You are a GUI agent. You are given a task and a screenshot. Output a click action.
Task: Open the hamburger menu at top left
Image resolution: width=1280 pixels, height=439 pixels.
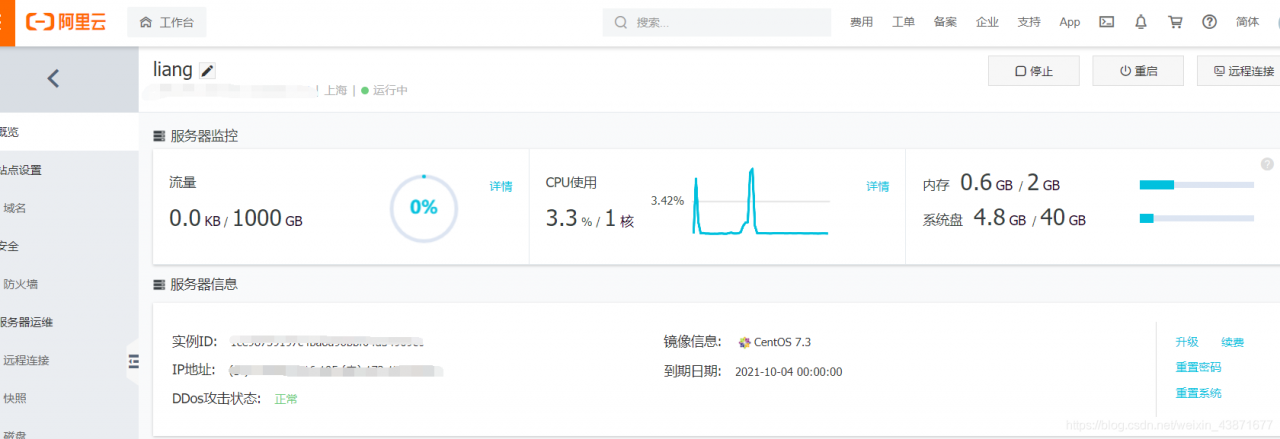coord(7,22)
